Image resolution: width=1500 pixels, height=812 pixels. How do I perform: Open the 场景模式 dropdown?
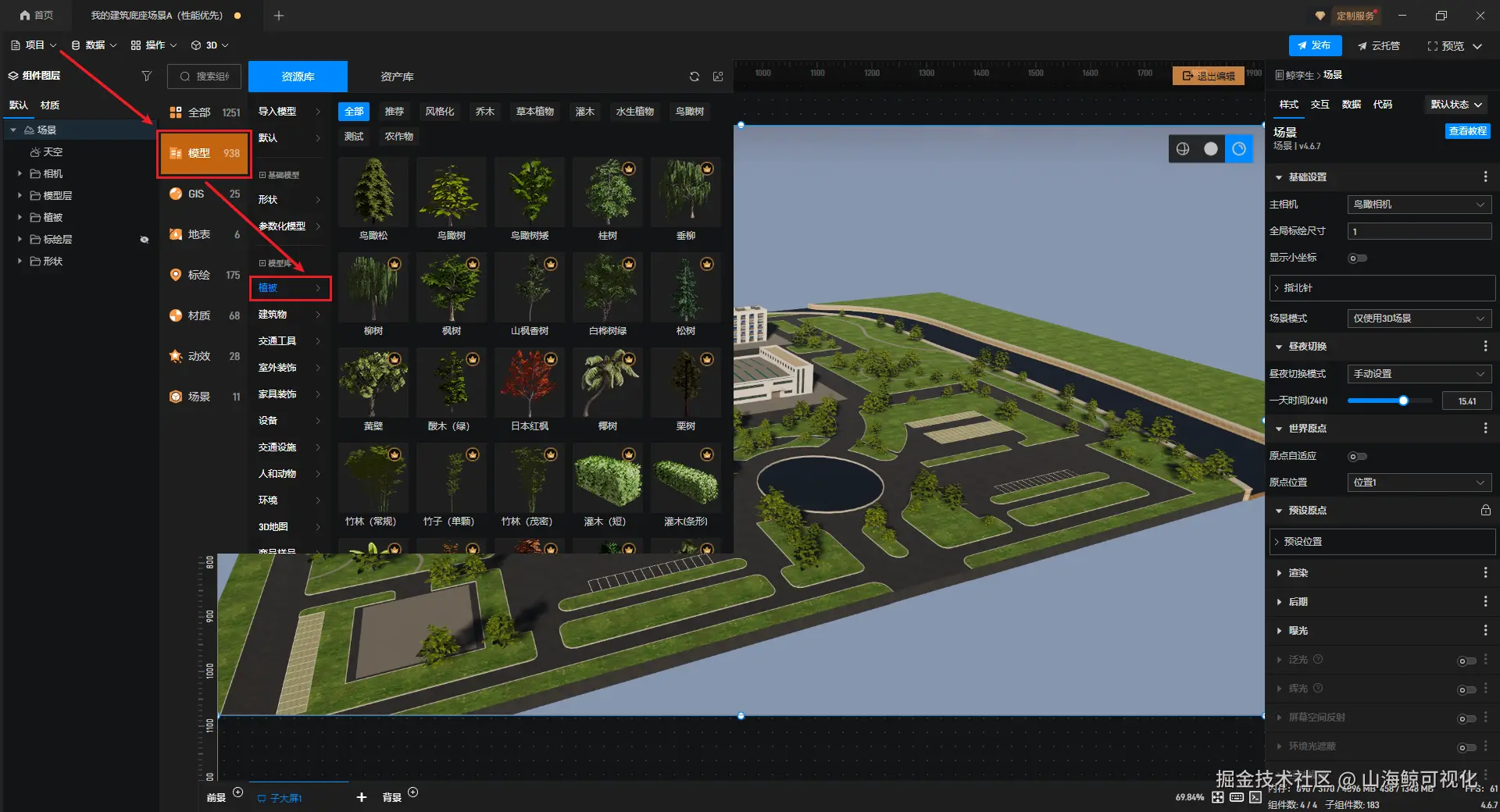[x=1420, y=319]
